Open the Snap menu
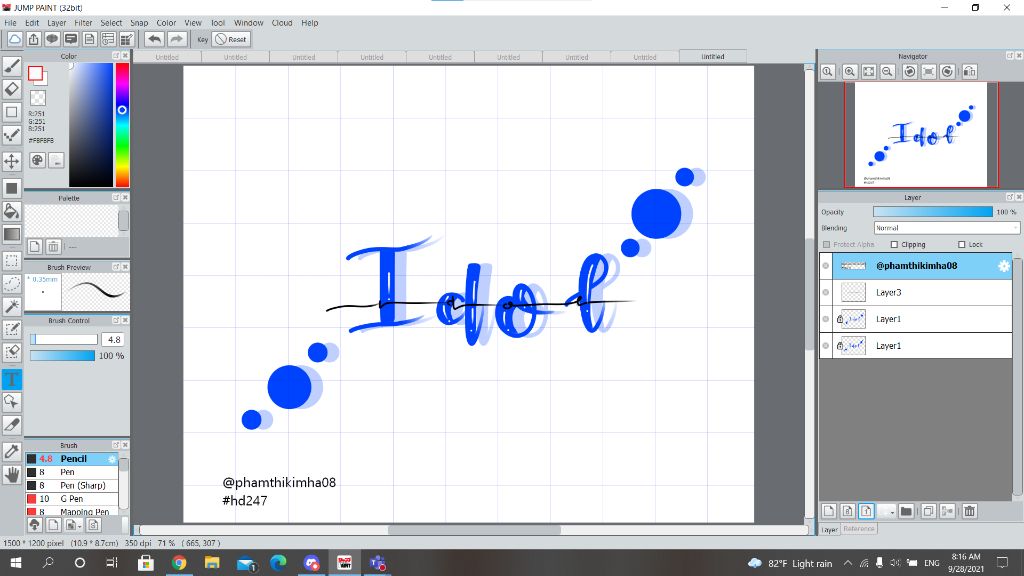Viewport: 1024px width, 576px height. click(x=139, y=23)
